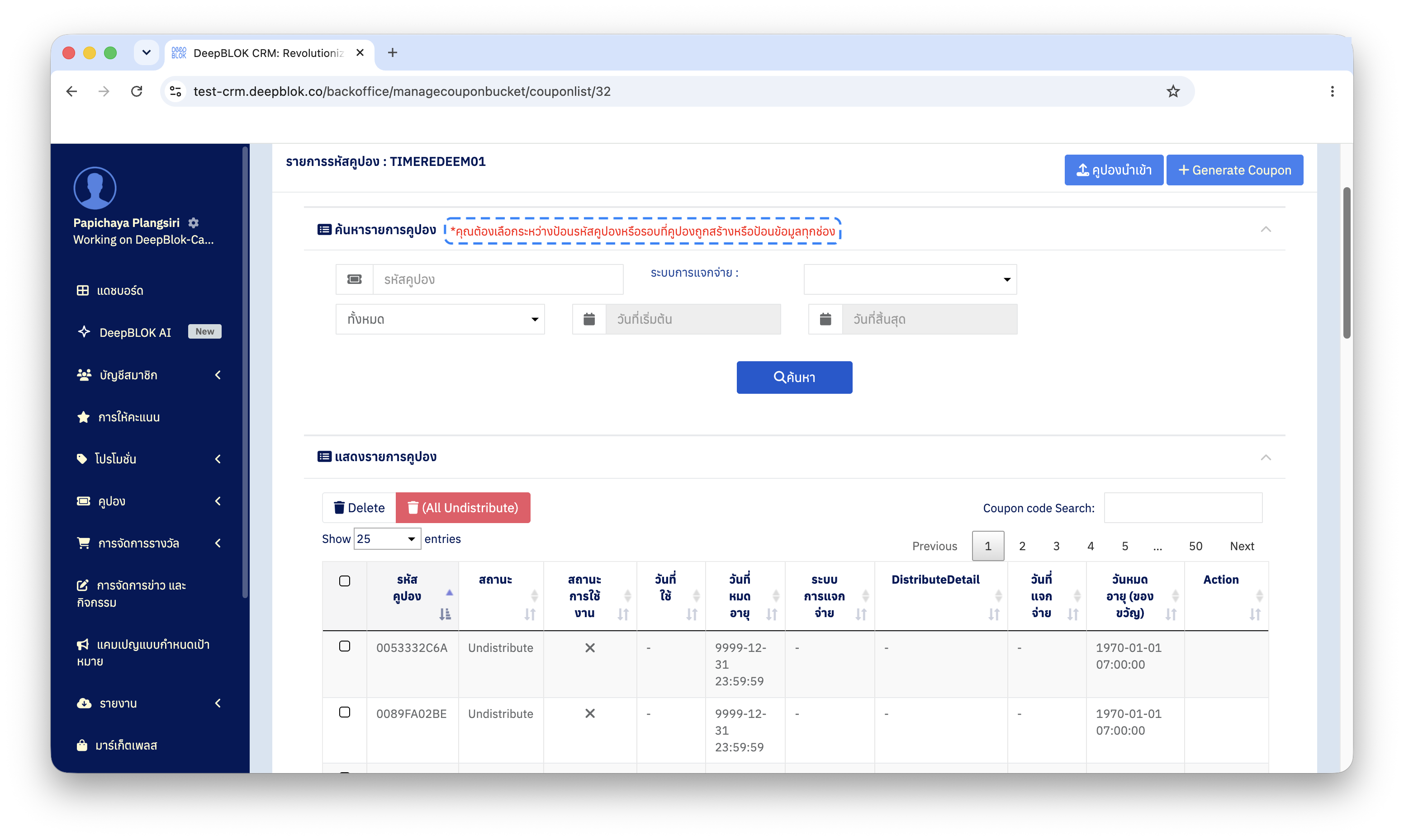Expand the คูปอง sidebar menu
The width and height of the screenshot is (1404, 840).
tap(148, 501)
